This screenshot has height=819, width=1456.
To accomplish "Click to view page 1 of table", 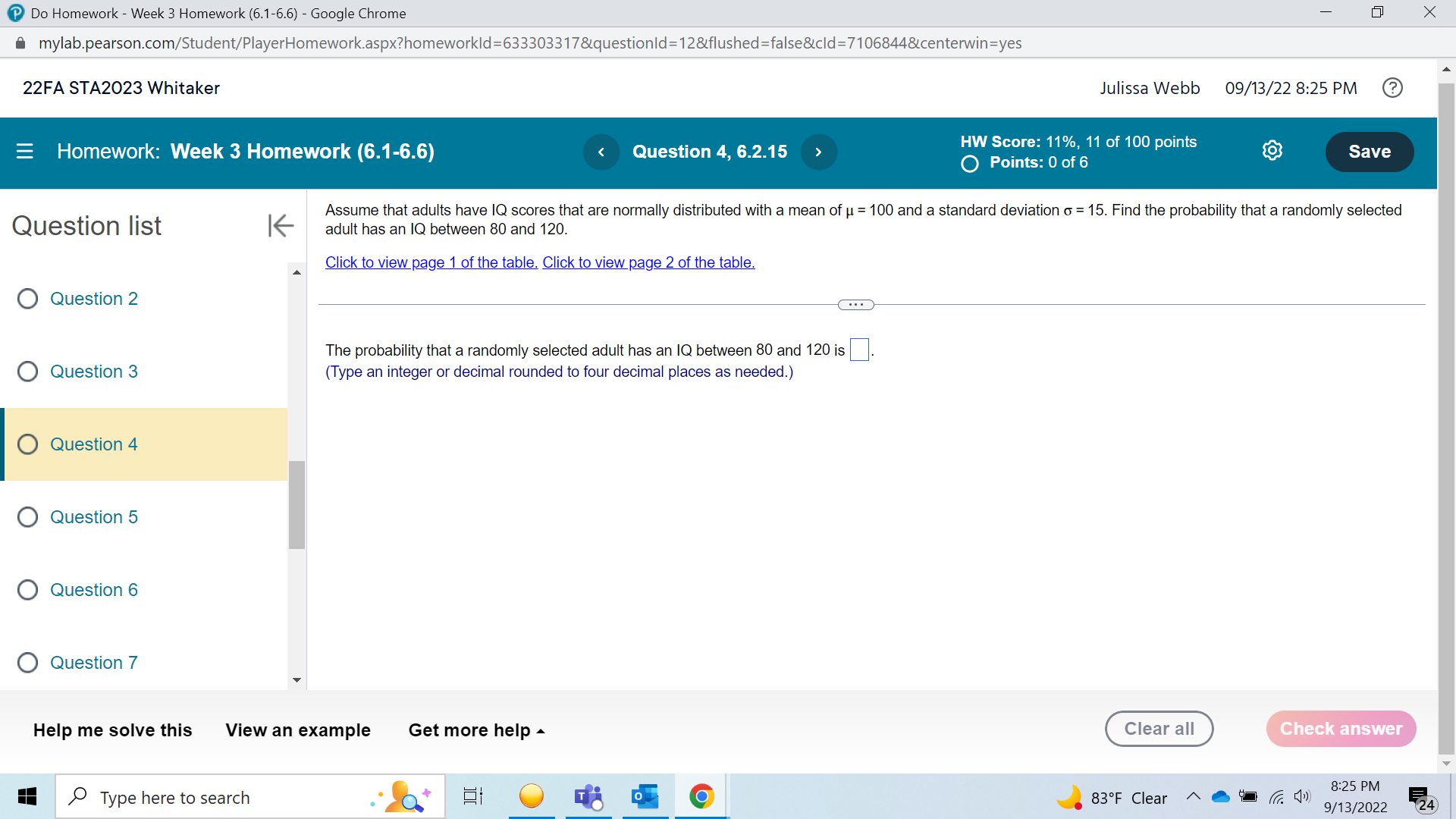I will point(431,262).
